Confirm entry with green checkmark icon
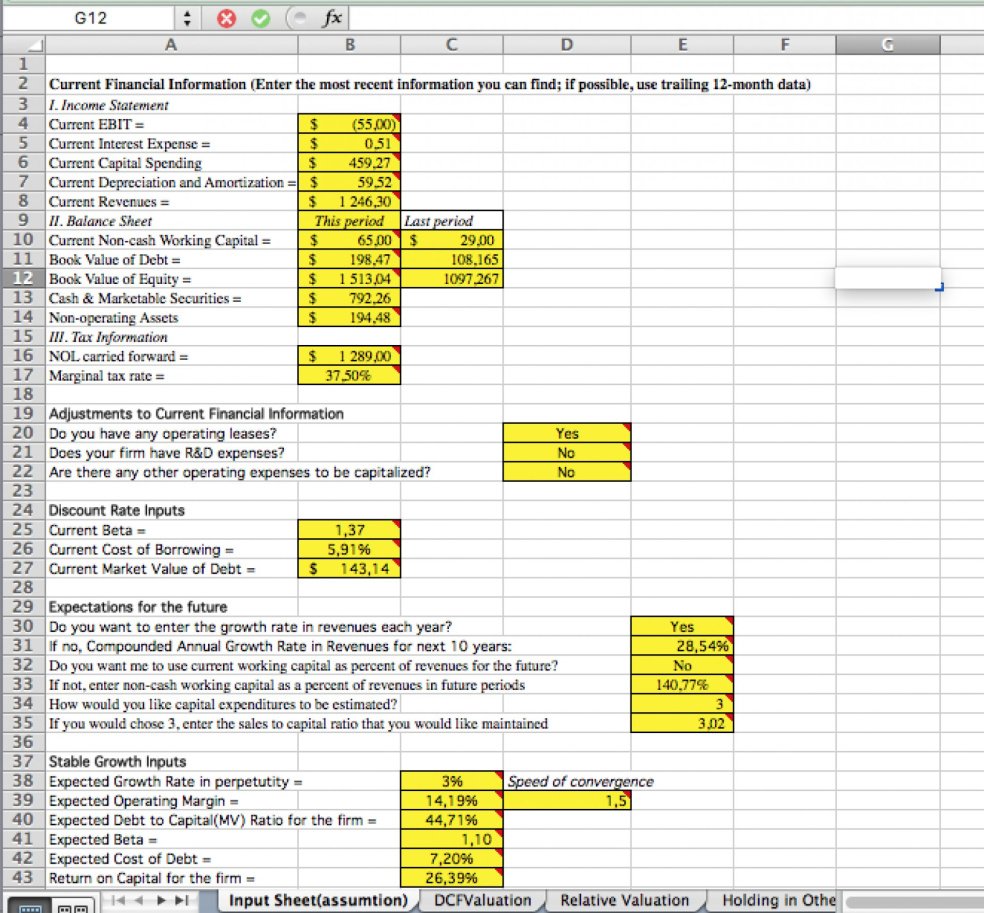The width and height of the screenshot is (984, 913). 258,17
